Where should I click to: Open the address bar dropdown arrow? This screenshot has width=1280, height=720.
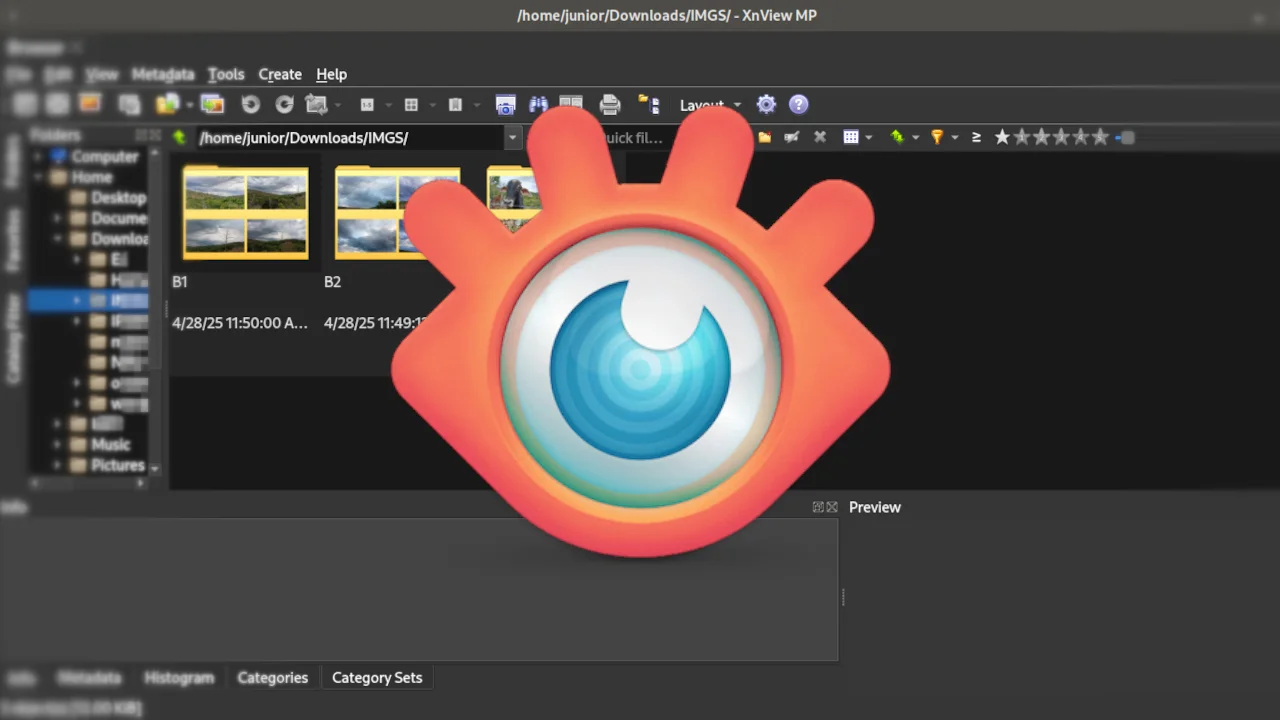512,137
